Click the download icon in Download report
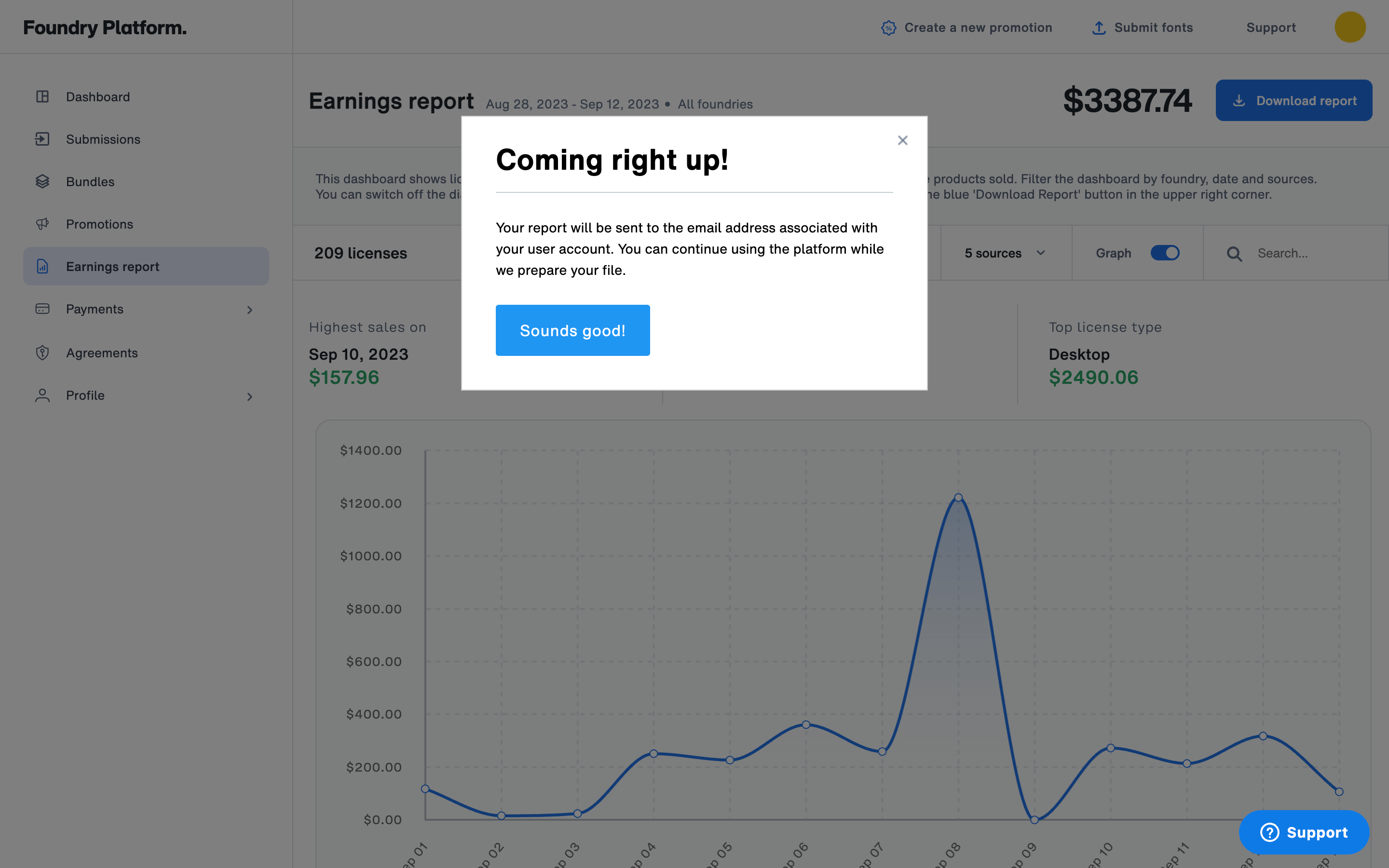The height and width of the screenshot is (868, 1389). coord(1239,100)
